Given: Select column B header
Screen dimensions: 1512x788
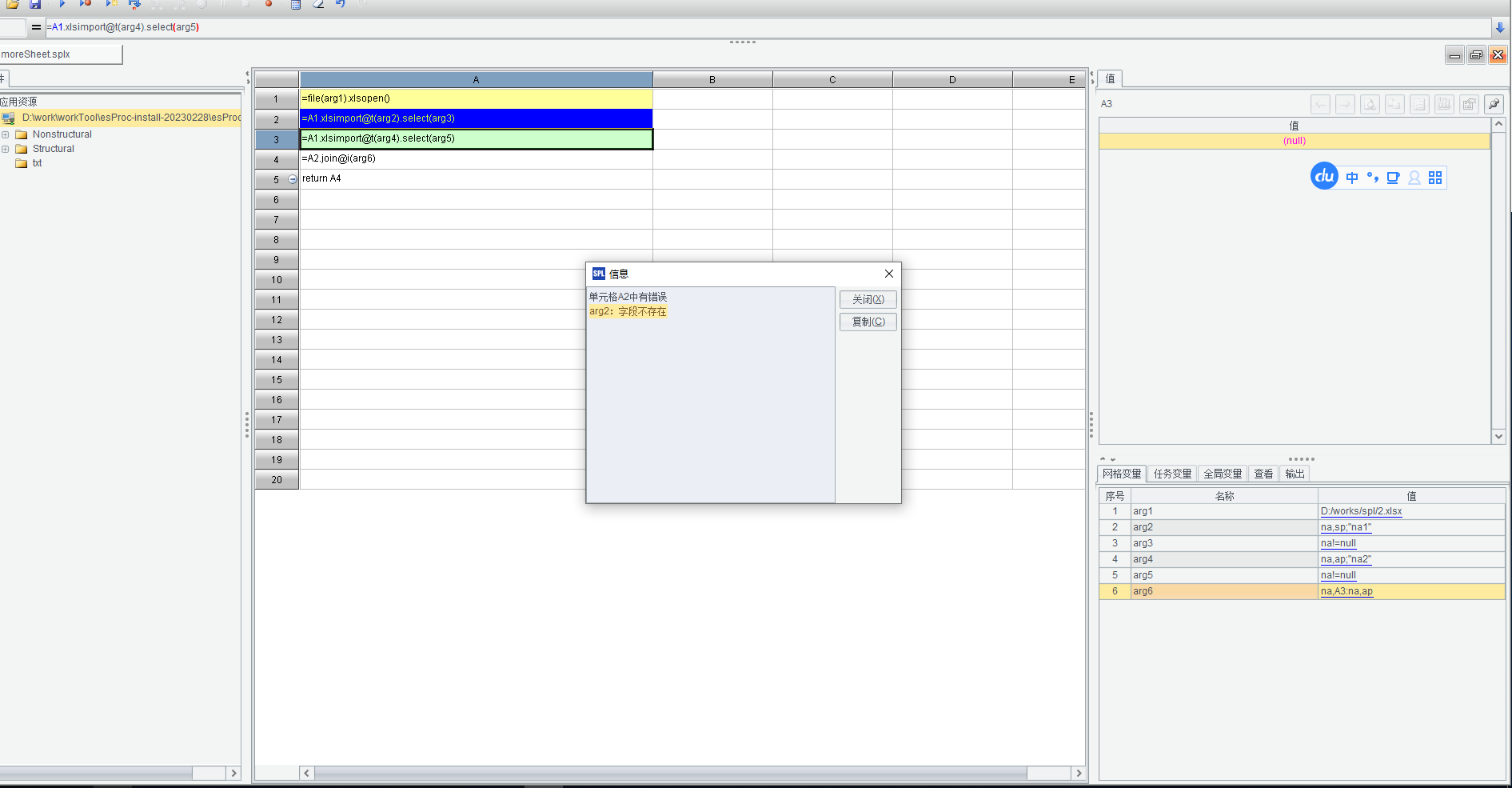Looking at the screenshot, I should click(x=712, y=79).
